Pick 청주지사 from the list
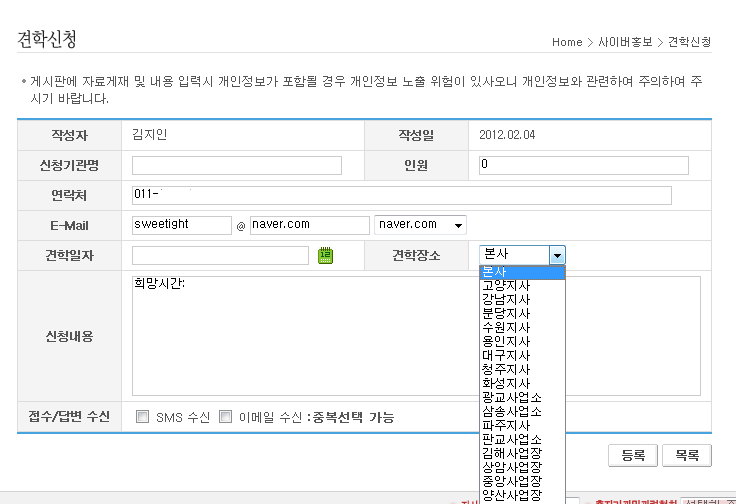The image size is (736, 504). [522, 370]
